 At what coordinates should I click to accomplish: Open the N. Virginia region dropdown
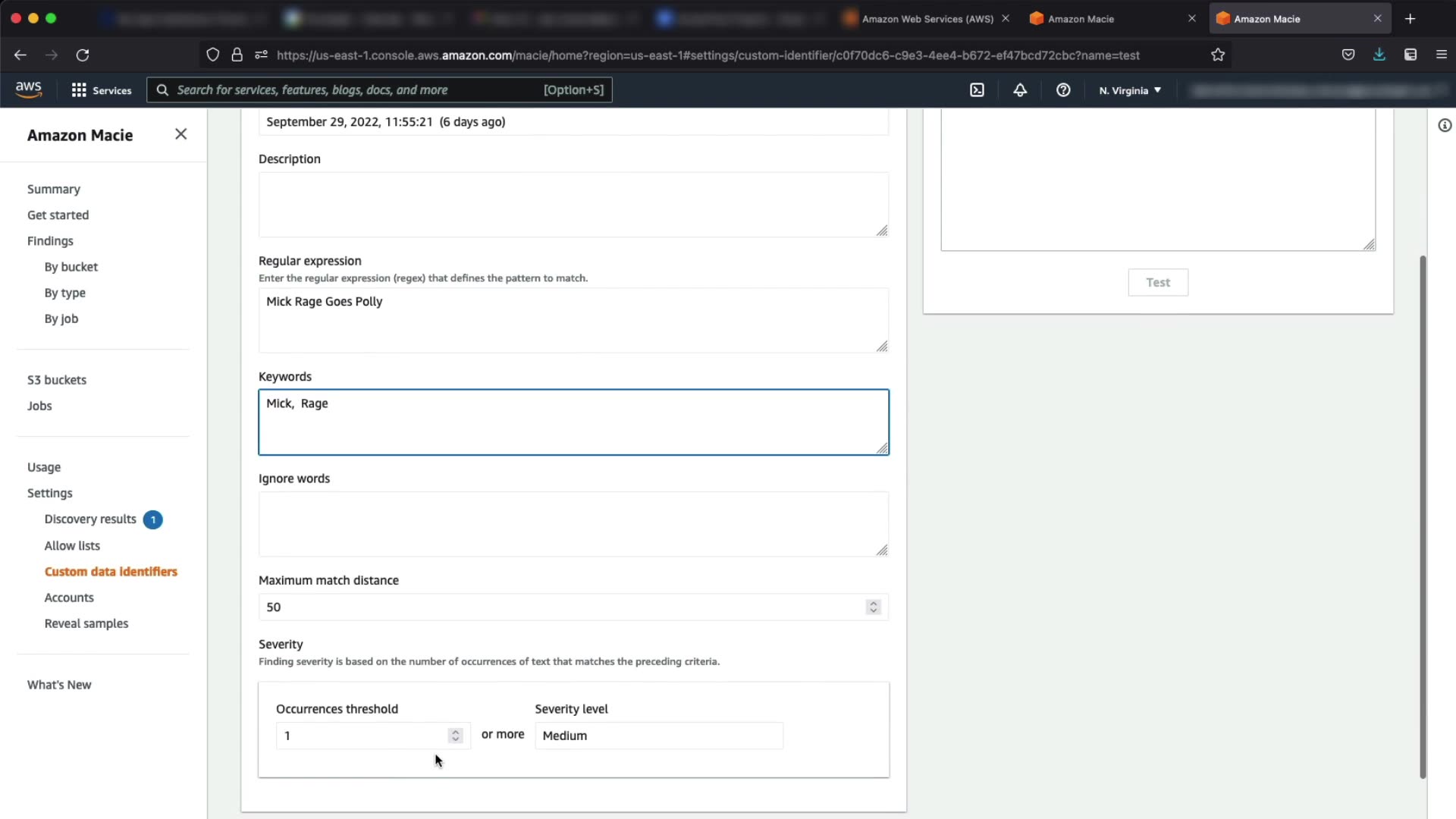pyautogui.click(x=1130, y=90)
